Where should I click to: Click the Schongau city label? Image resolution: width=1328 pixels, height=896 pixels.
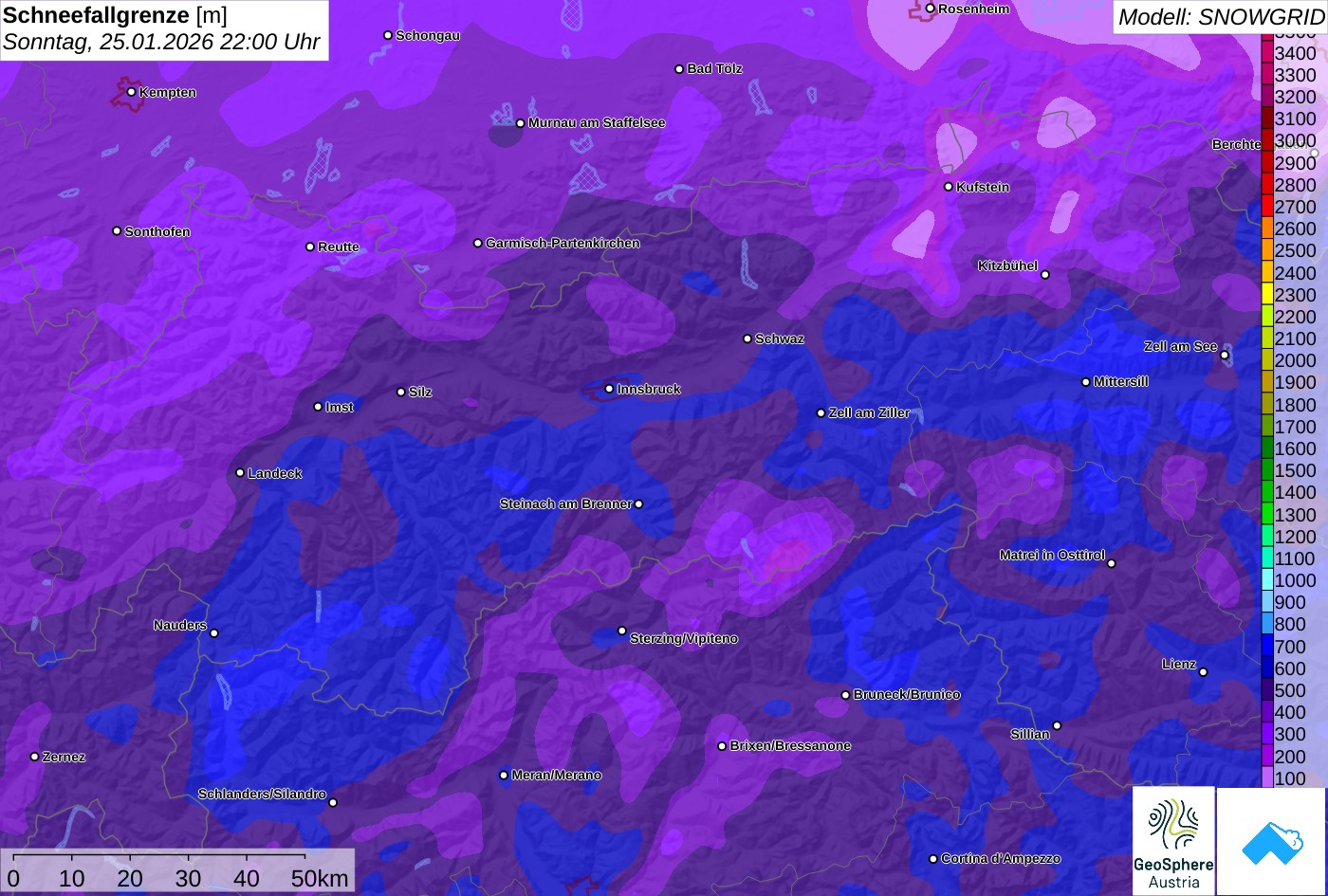click(x=428, y=35)
